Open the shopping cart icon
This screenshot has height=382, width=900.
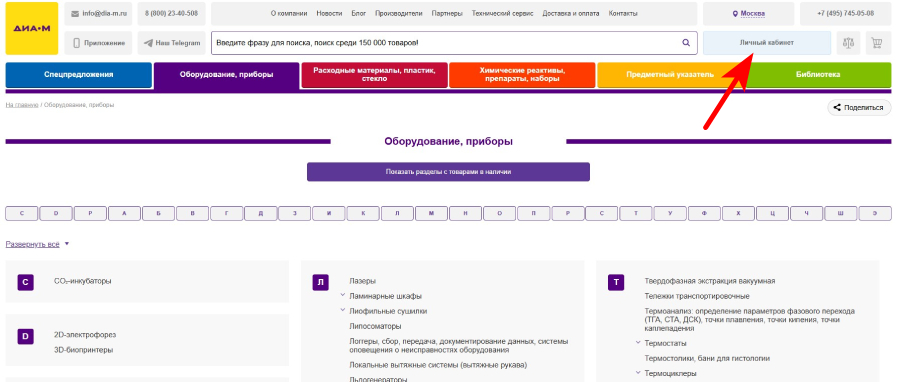tap(876, 43)
